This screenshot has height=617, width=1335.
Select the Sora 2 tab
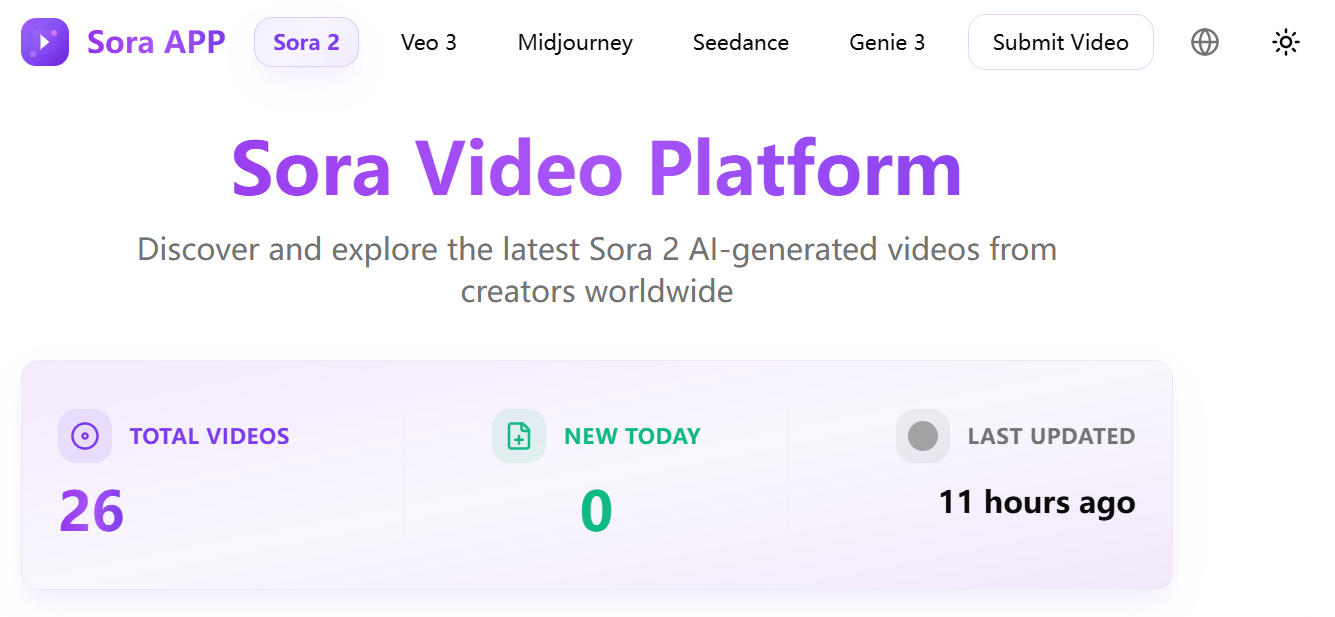coord(306,42)
